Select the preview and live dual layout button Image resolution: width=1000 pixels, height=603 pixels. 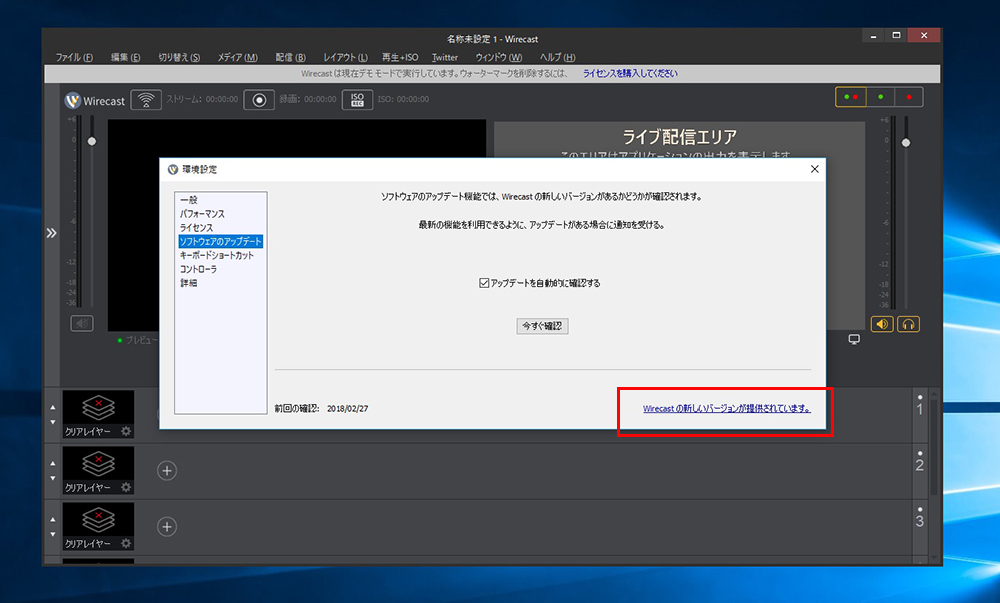tap(851, 97)
